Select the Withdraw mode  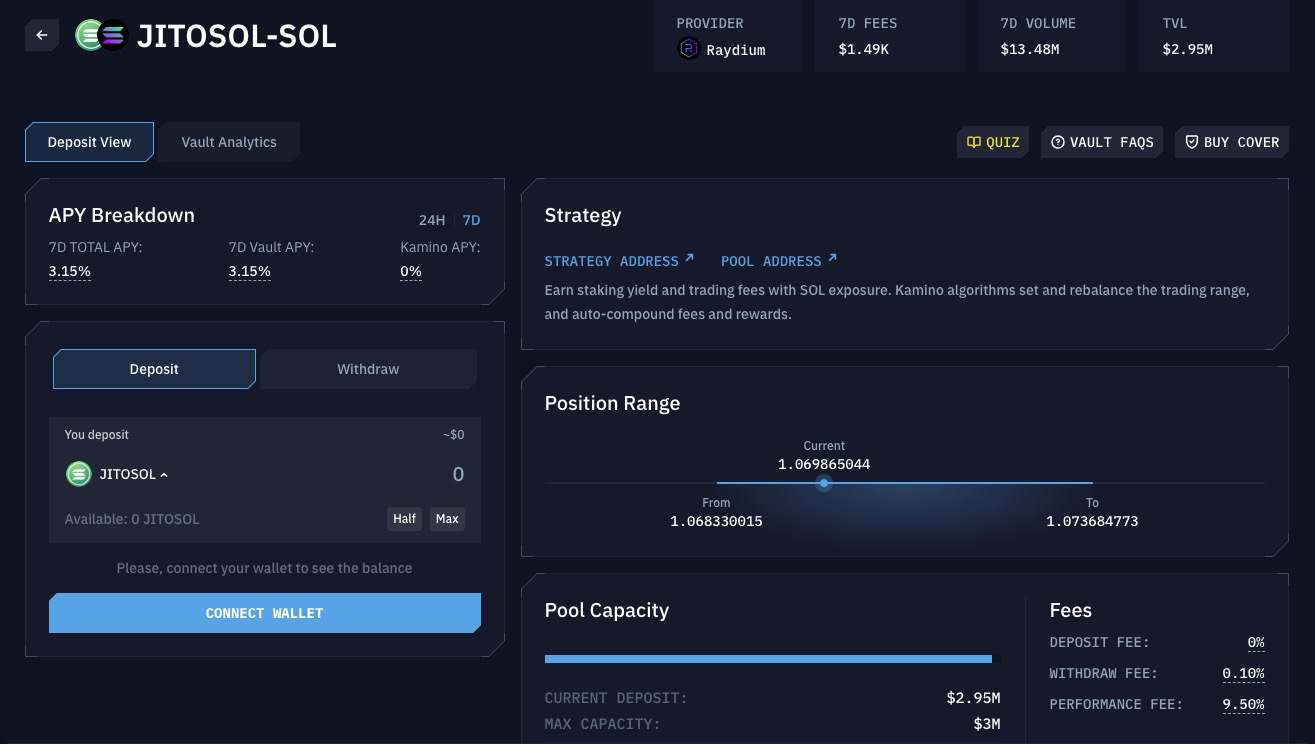coord(368,369)
